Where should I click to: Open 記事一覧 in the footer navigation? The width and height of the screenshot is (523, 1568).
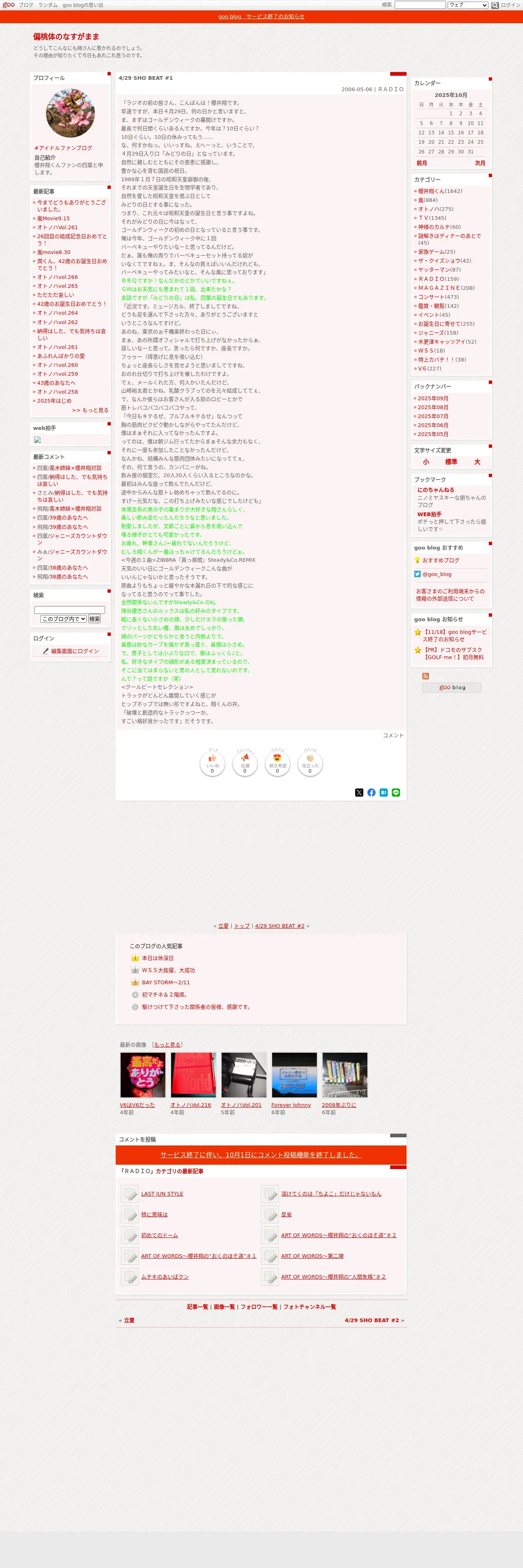point(197,1307)
